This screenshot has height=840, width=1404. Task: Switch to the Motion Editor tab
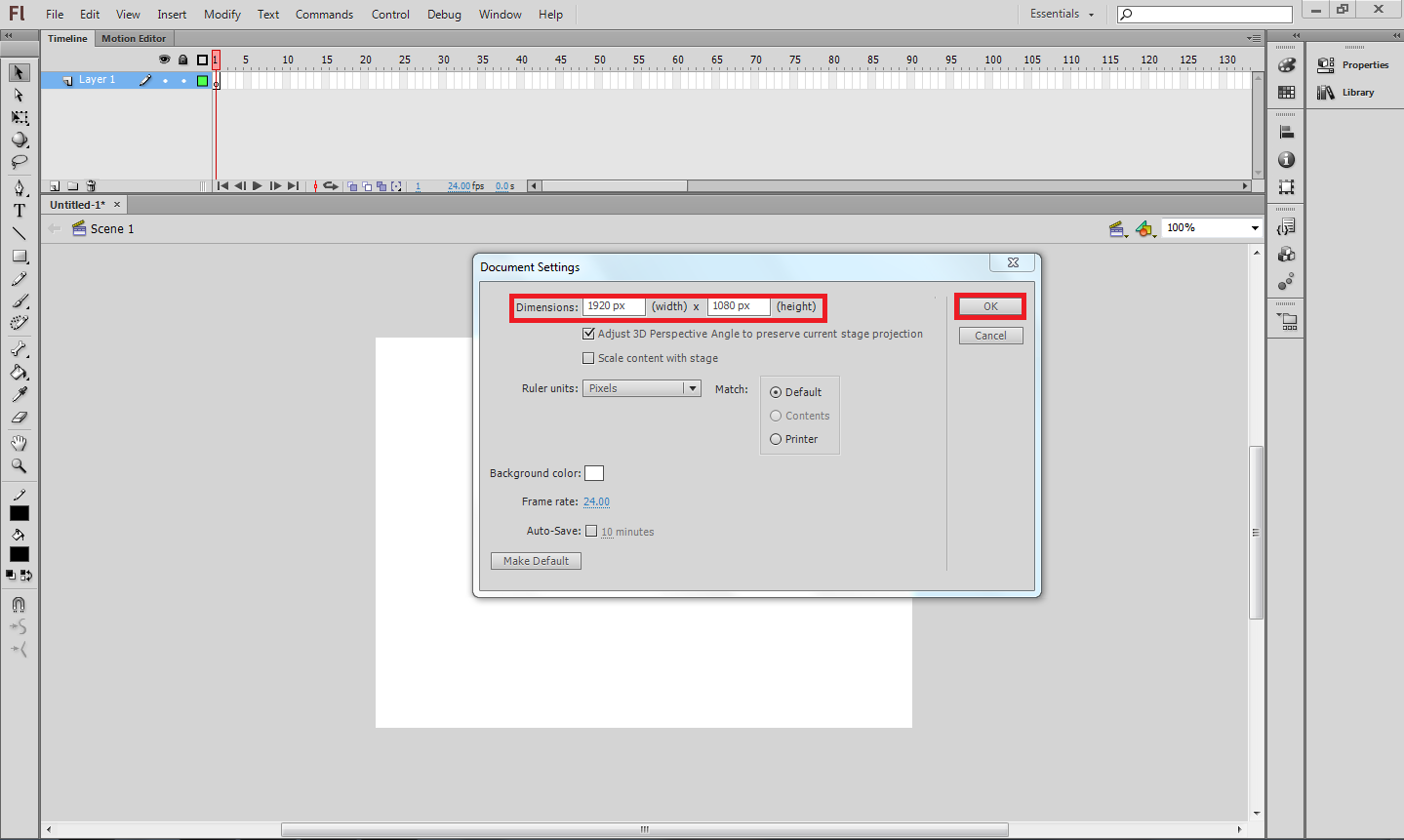[x=134, y=38]
